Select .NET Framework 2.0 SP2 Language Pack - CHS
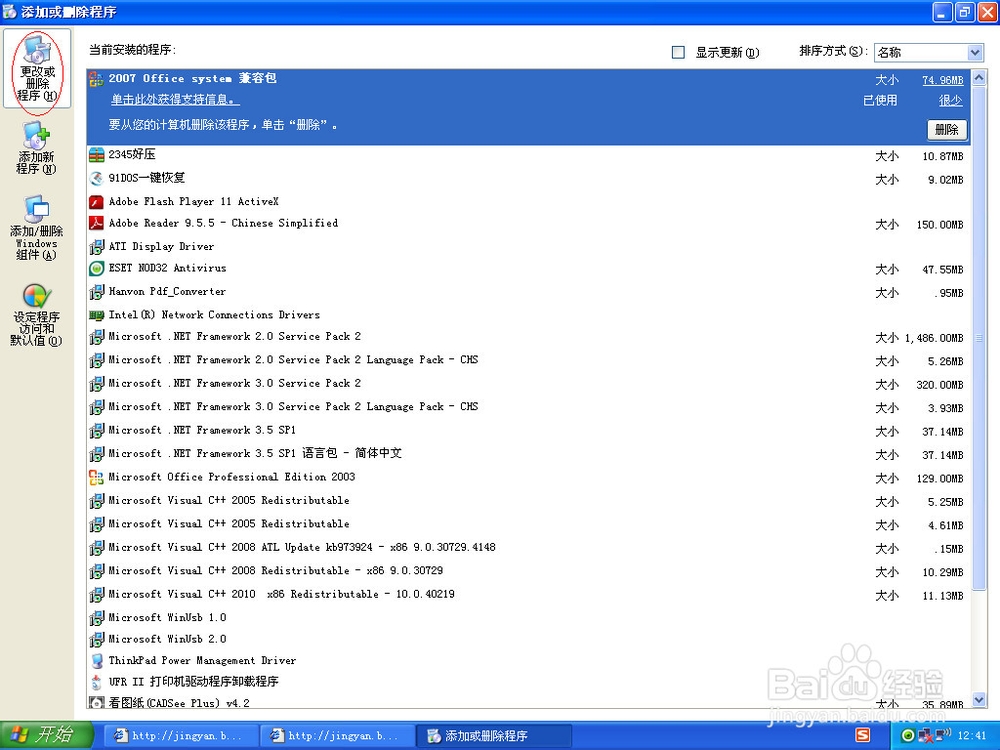The image size is (1000, 750). click(x=528, y=360)
